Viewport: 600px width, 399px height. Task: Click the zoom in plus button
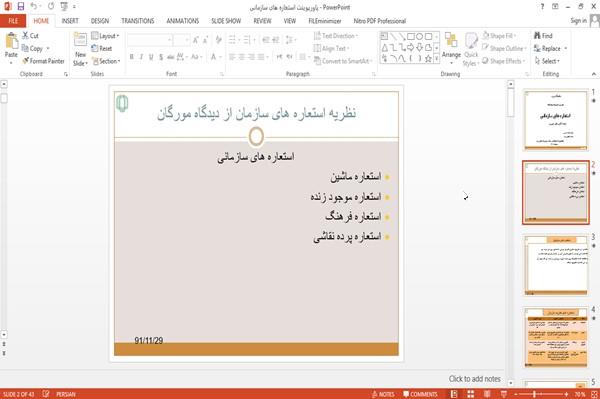566,394
